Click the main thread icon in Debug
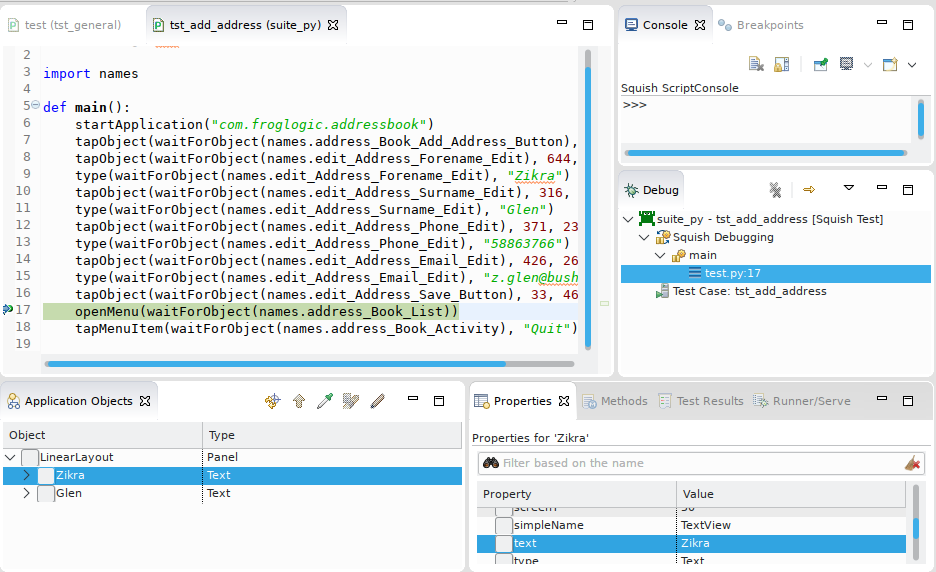This screenshot has width=936, height=572. [x=678, y=256]
